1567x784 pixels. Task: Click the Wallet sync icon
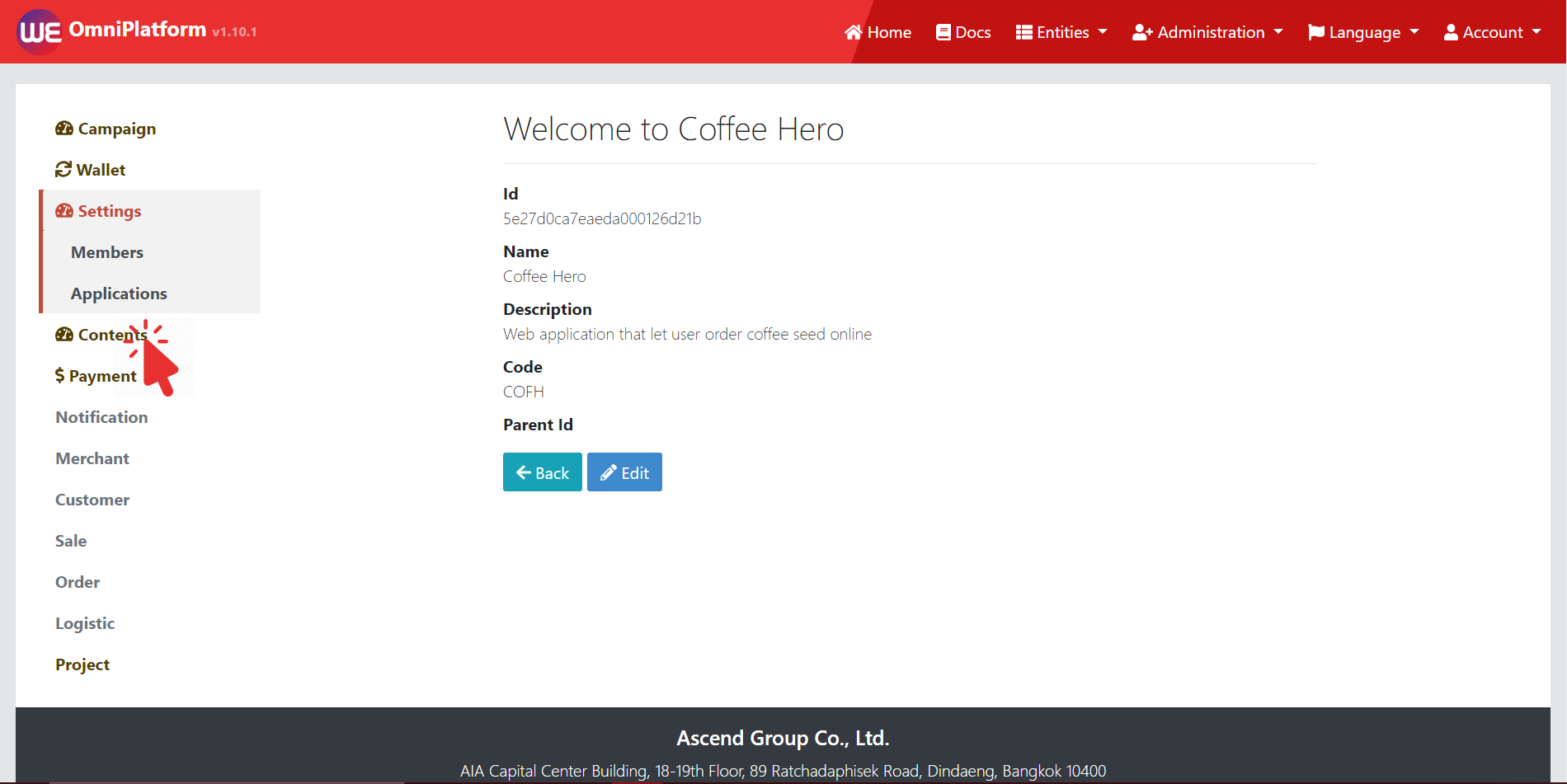point(64,170)
